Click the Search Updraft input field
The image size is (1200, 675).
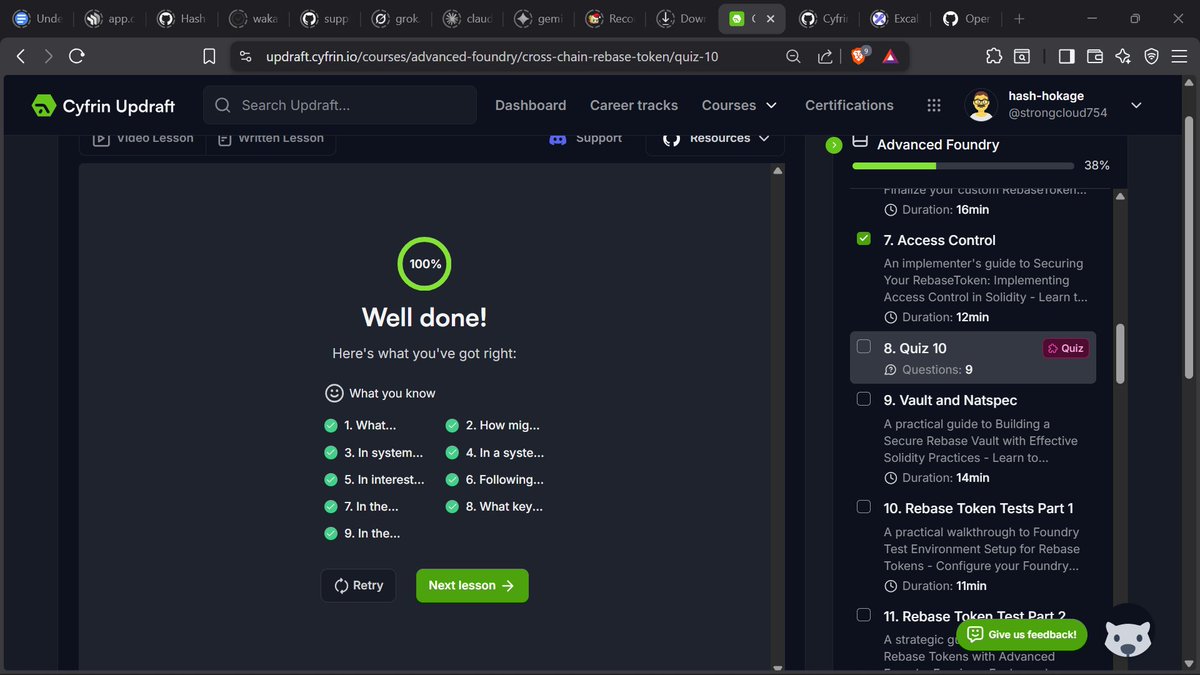(340, 105)
